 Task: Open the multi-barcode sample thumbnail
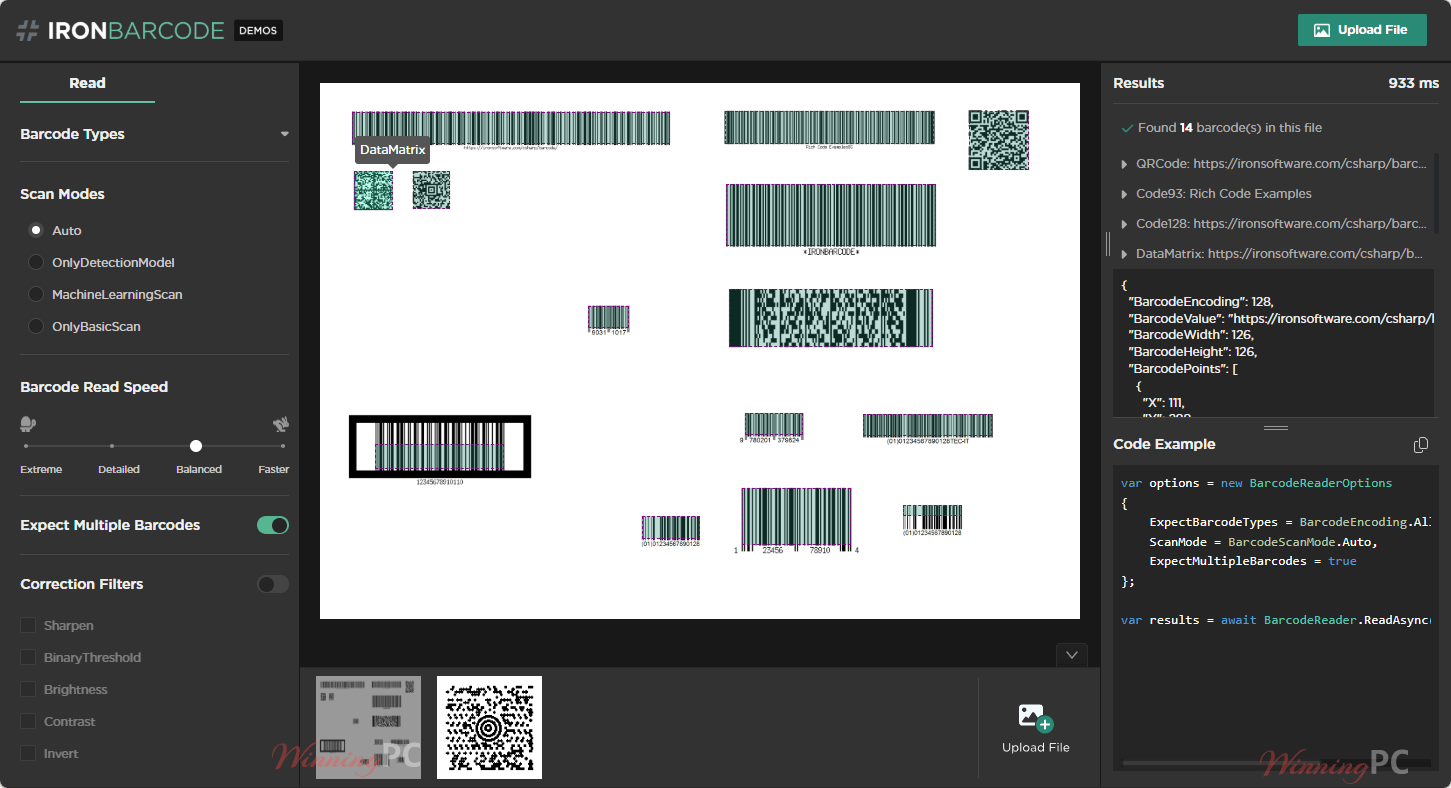coord(368,727)
